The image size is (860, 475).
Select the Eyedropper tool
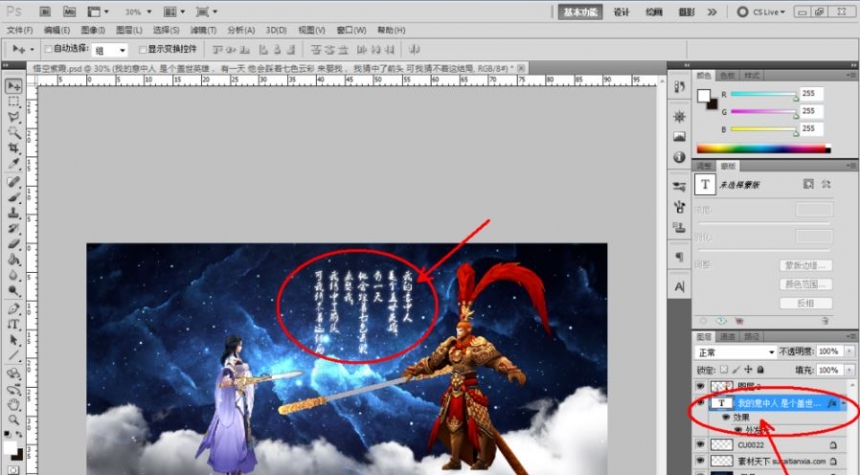[14, 163]
